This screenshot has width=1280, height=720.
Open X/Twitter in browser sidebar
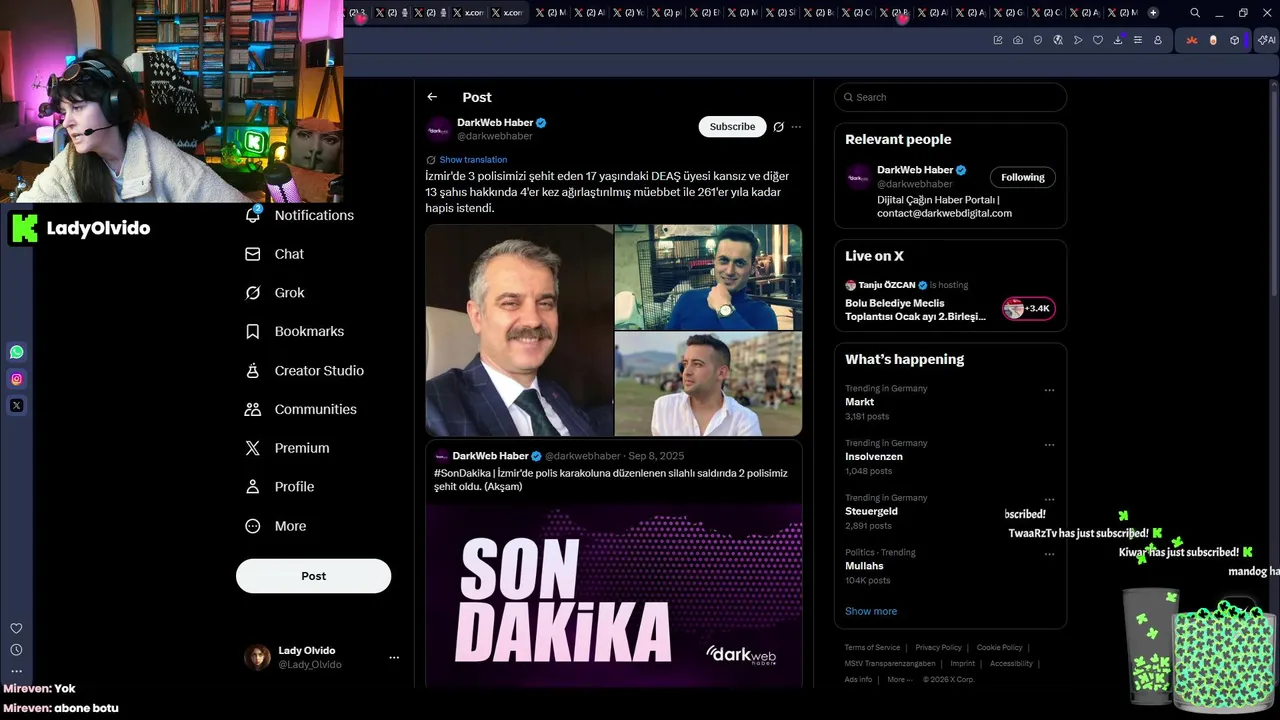(16, 406)
